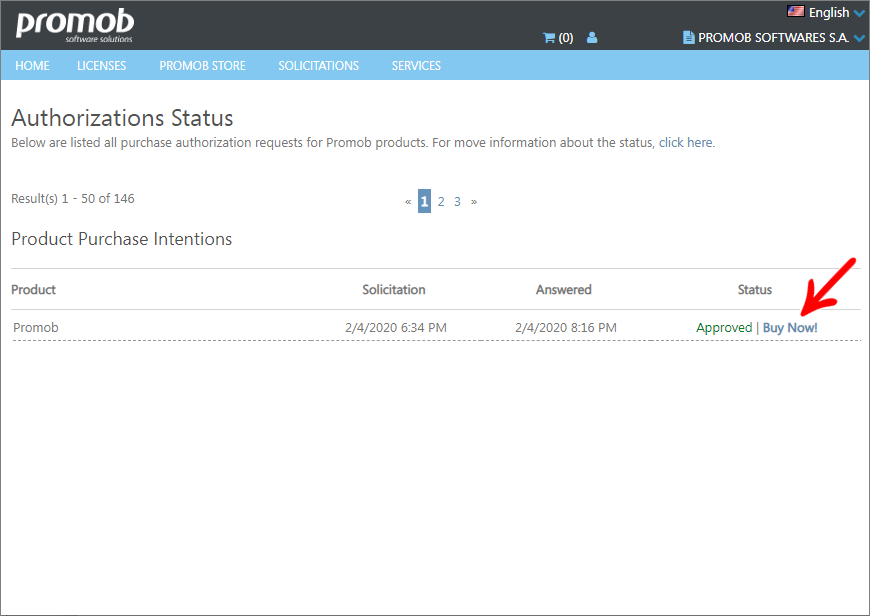Click the US flag language icon

796,11
